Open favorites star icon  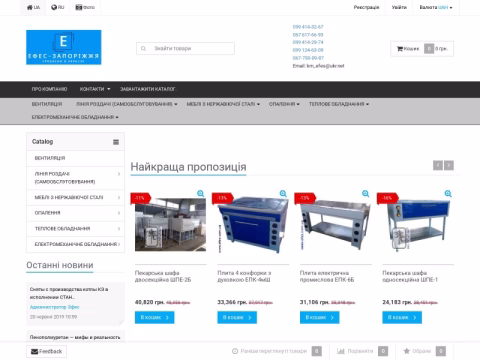coord(407,351)
